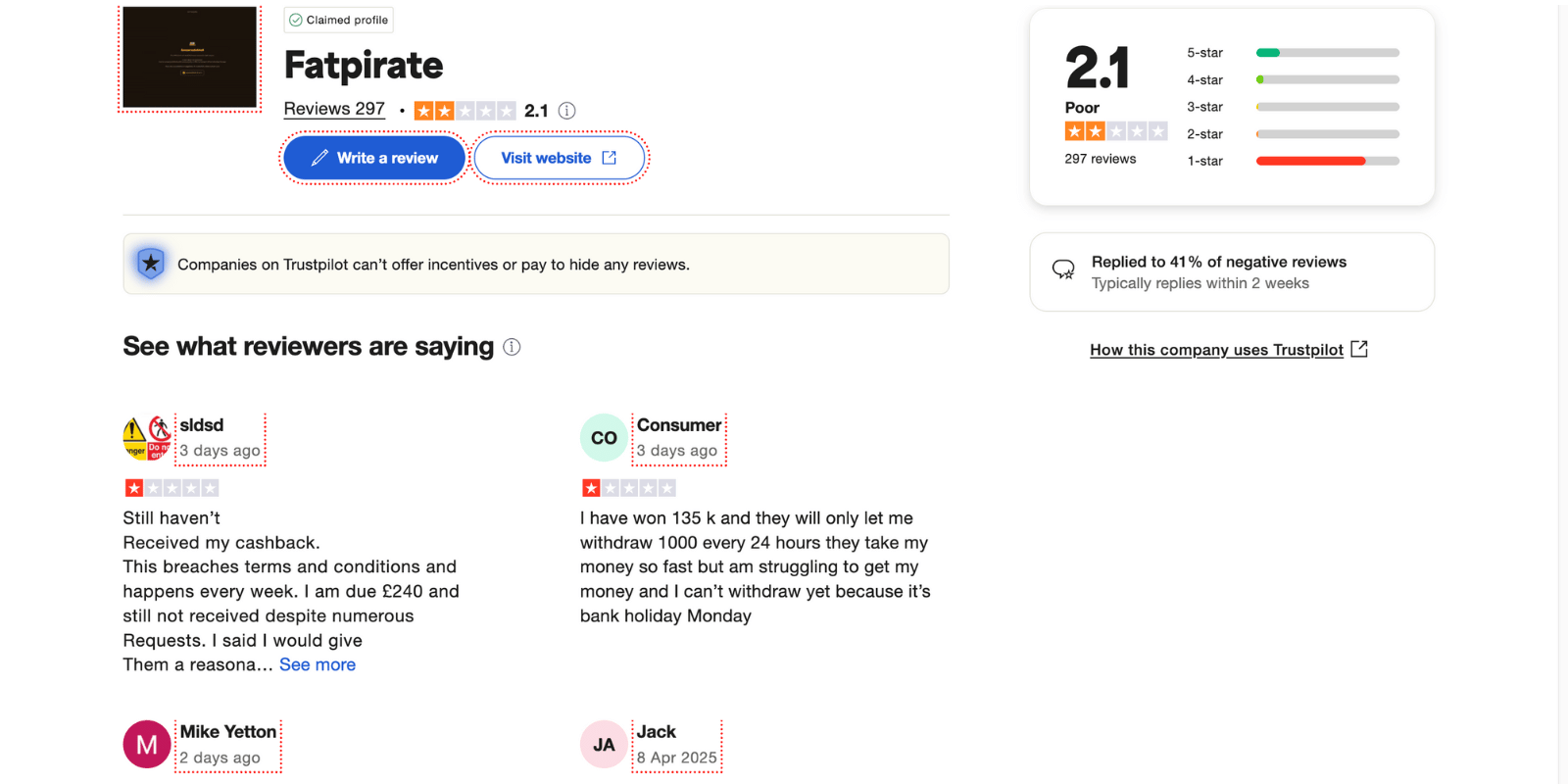Click the info icon beside 2.1 rating
The height and width of the screenshot is (784, 1568).
pyautogui.click(x=566, y=111)
